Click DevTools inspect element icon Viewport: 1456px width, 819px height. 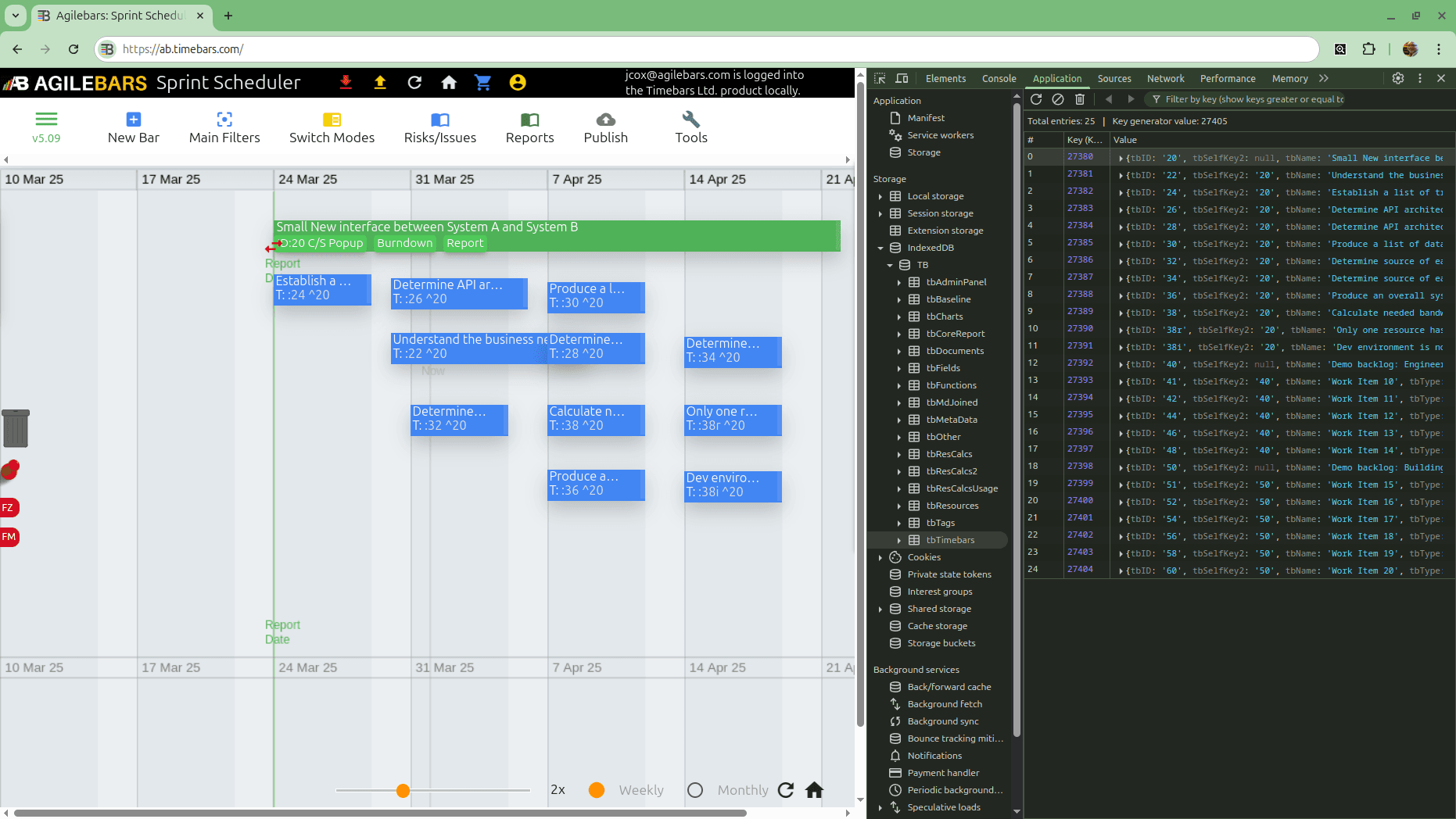tap(880, 78)
